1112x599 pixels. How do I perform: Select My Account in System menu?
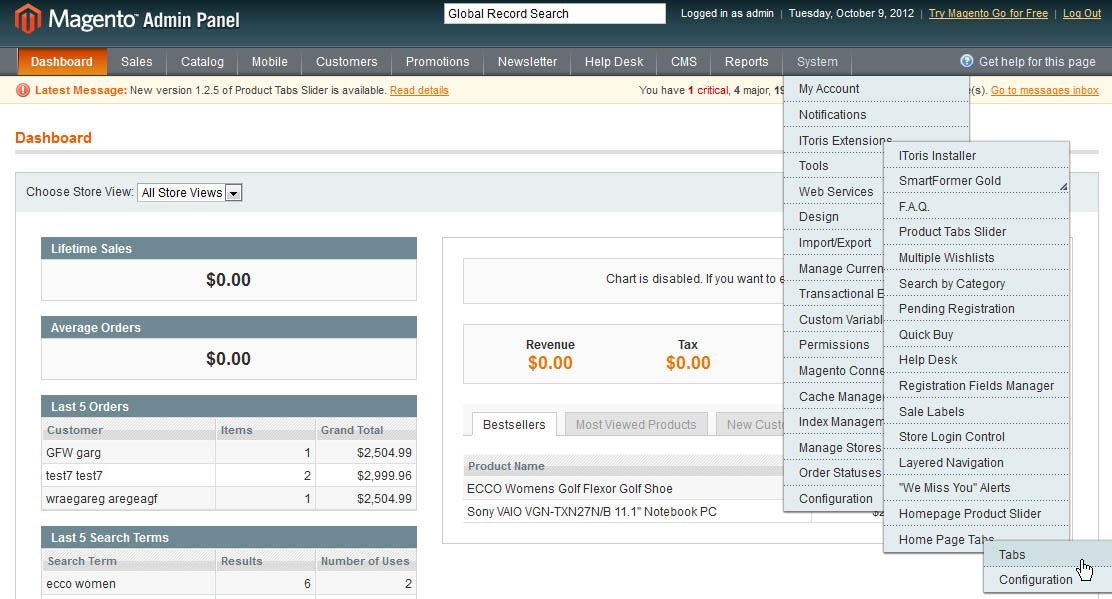coord(876,89)
